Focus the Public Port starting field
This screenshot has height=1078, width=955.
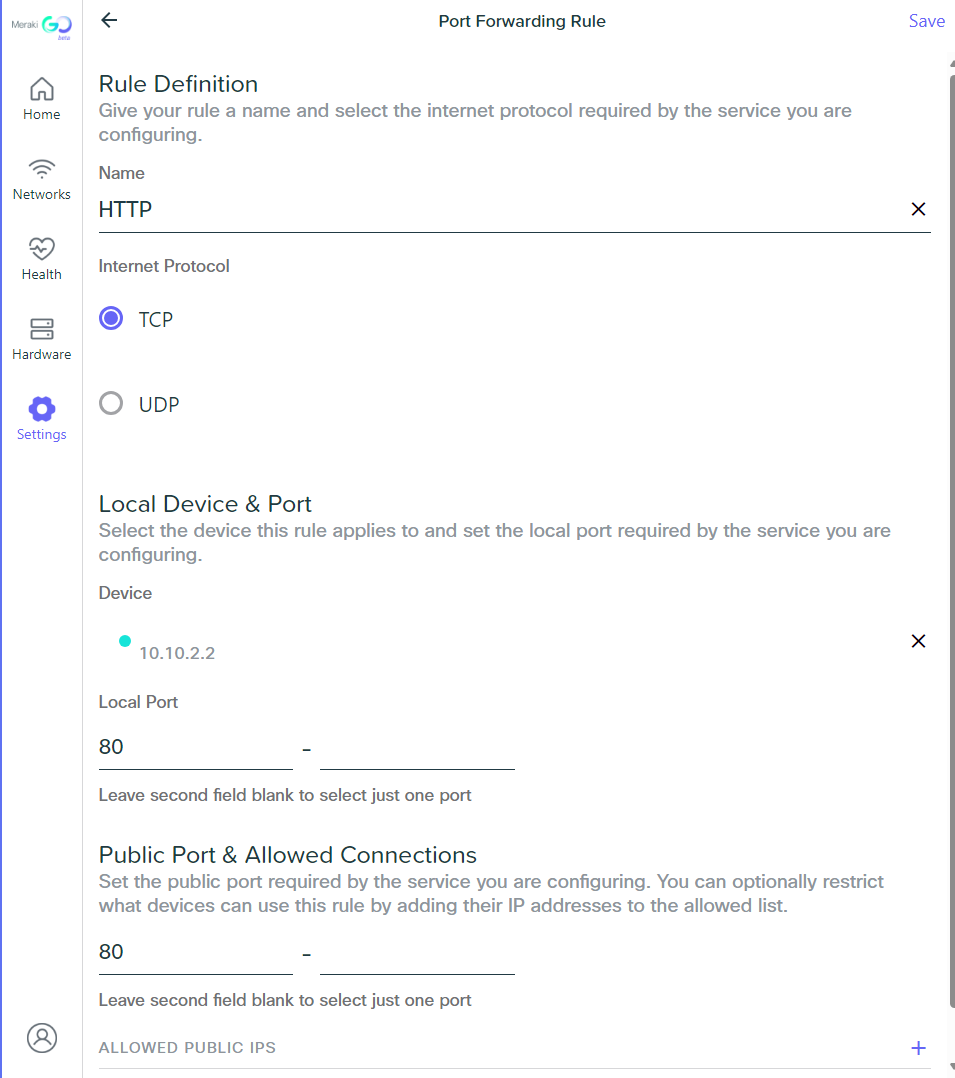[195, 951]
